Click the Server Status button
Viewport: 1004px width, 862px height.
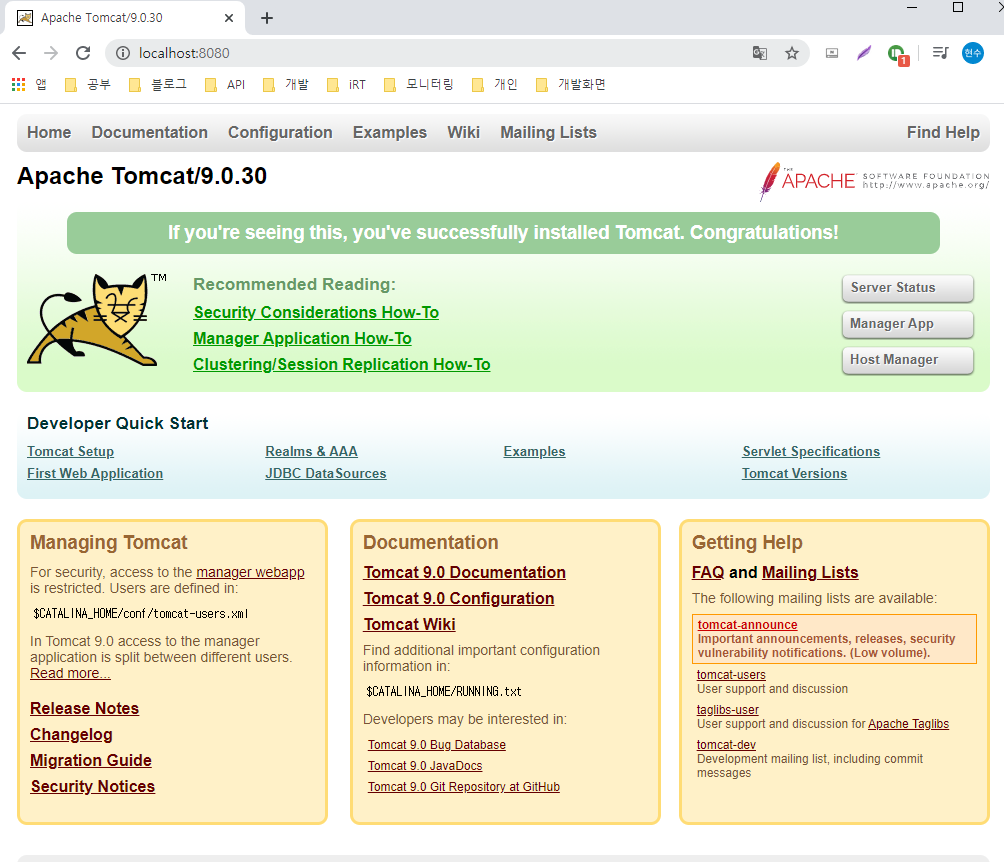(907, 288)
